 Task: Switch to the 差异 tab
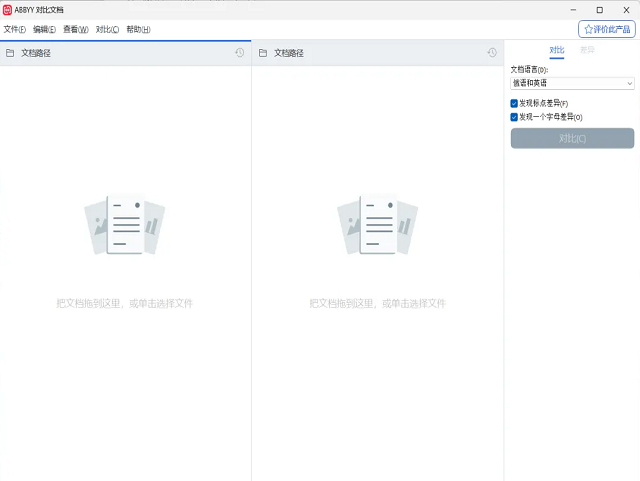pyautogui.click(x=587, y=49)
